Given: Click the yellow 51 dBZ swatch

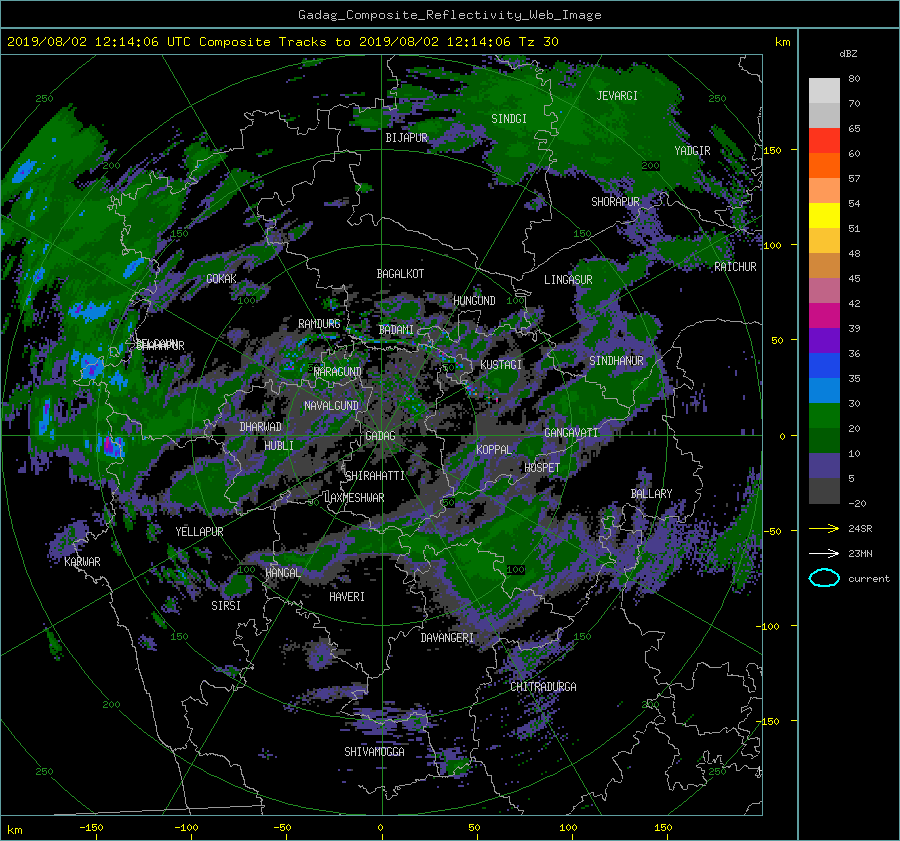Looking at the screenshot, I should [x=824, y=216].
